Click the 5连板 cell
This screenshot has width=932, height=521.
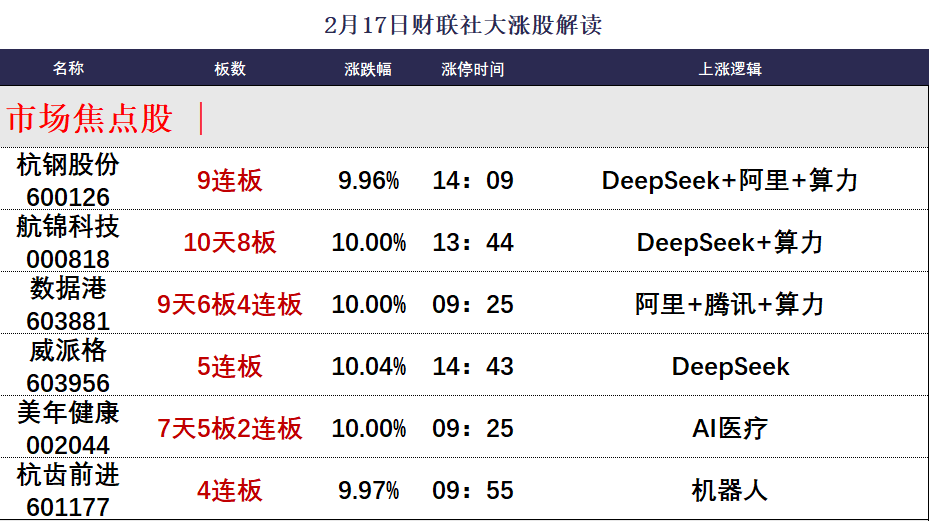(x=230, y=367)
